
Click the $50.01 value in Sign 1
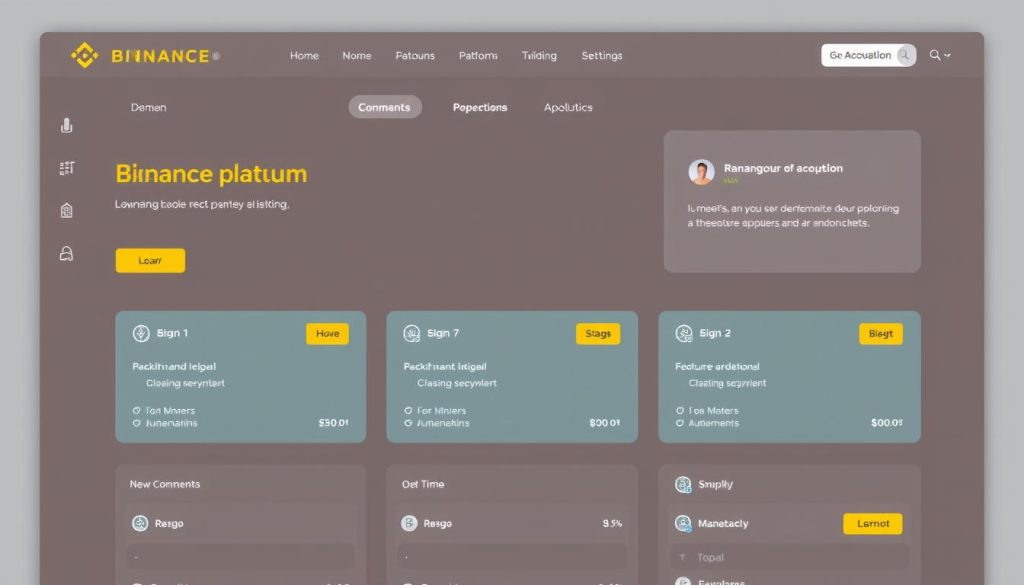(x=333, y=423)
